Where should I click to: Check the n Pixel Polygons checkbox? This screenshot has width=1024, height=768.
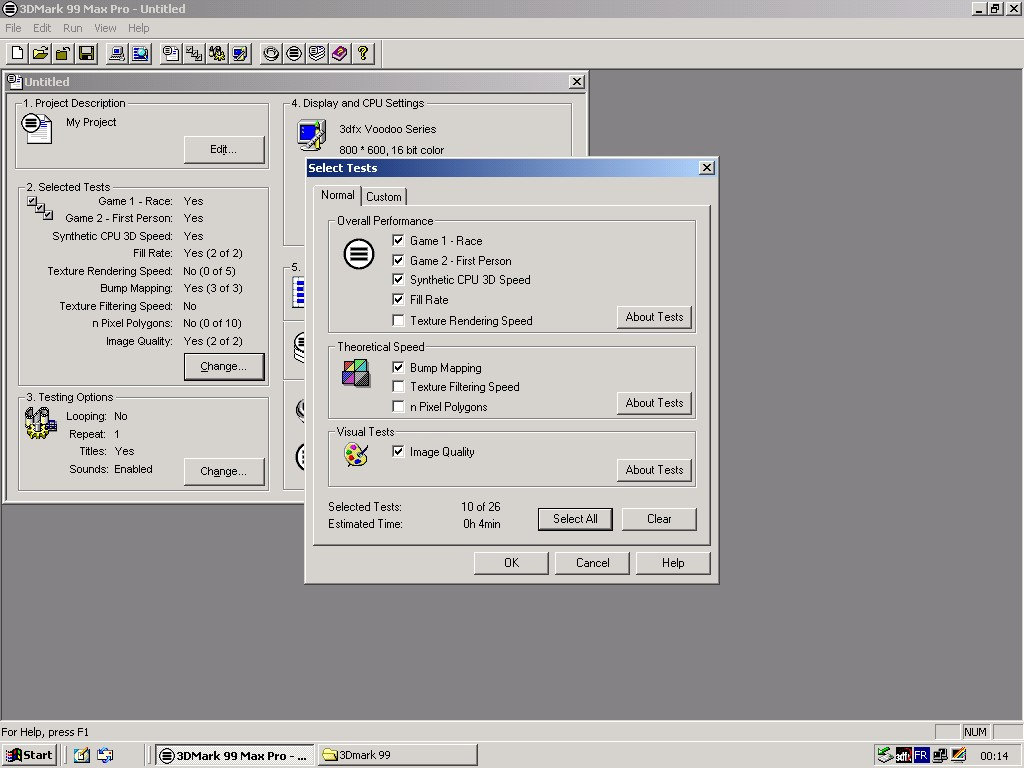(x=399, y=407)
